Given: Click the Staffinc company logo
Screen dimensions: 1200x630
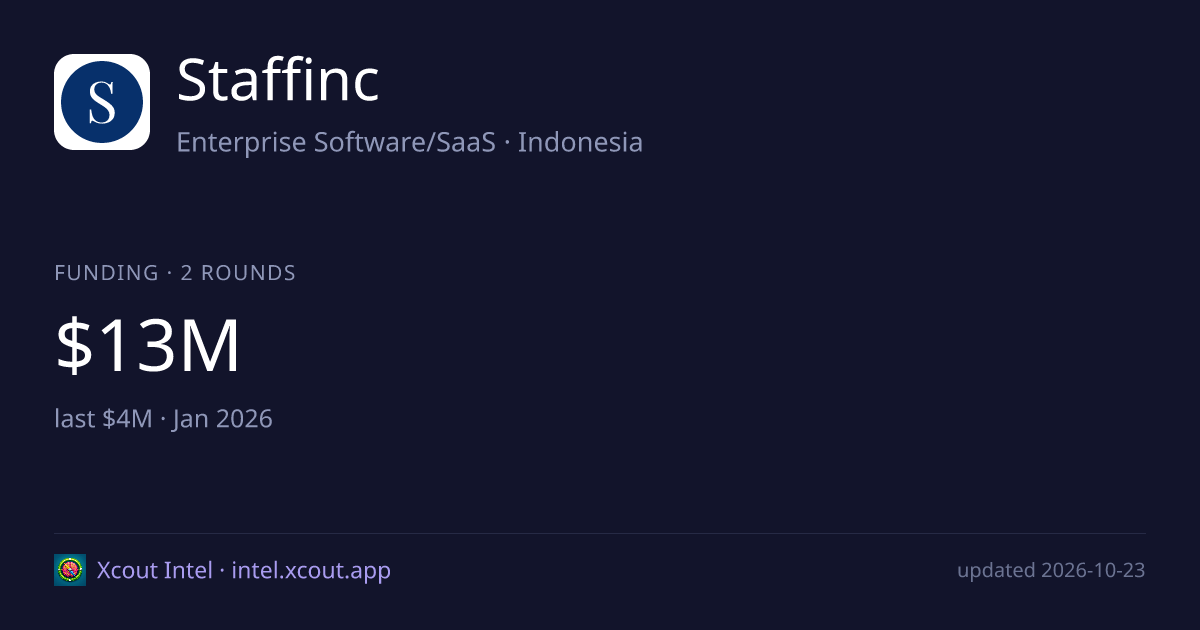Looking at the screenshot, I should pos(102,102).
